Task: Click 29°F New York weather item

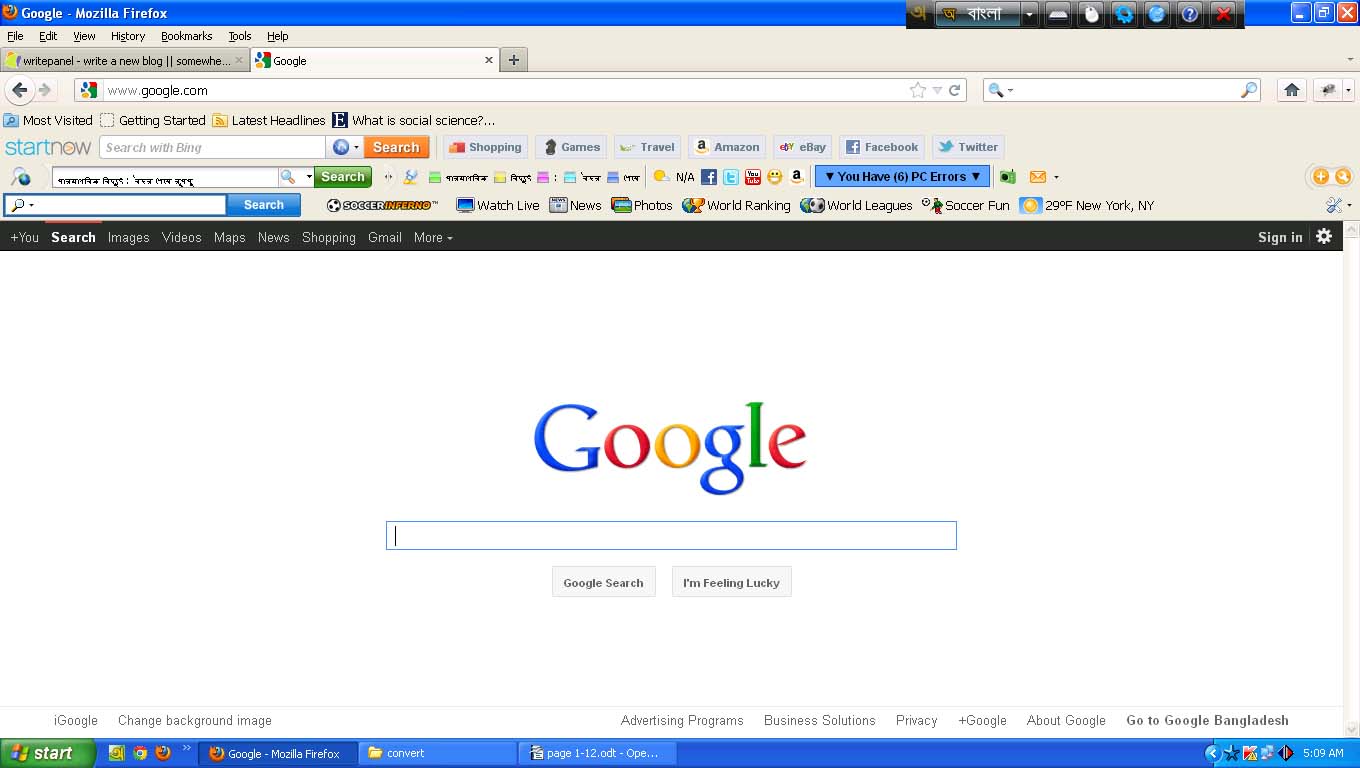Action: (1087, 205)
